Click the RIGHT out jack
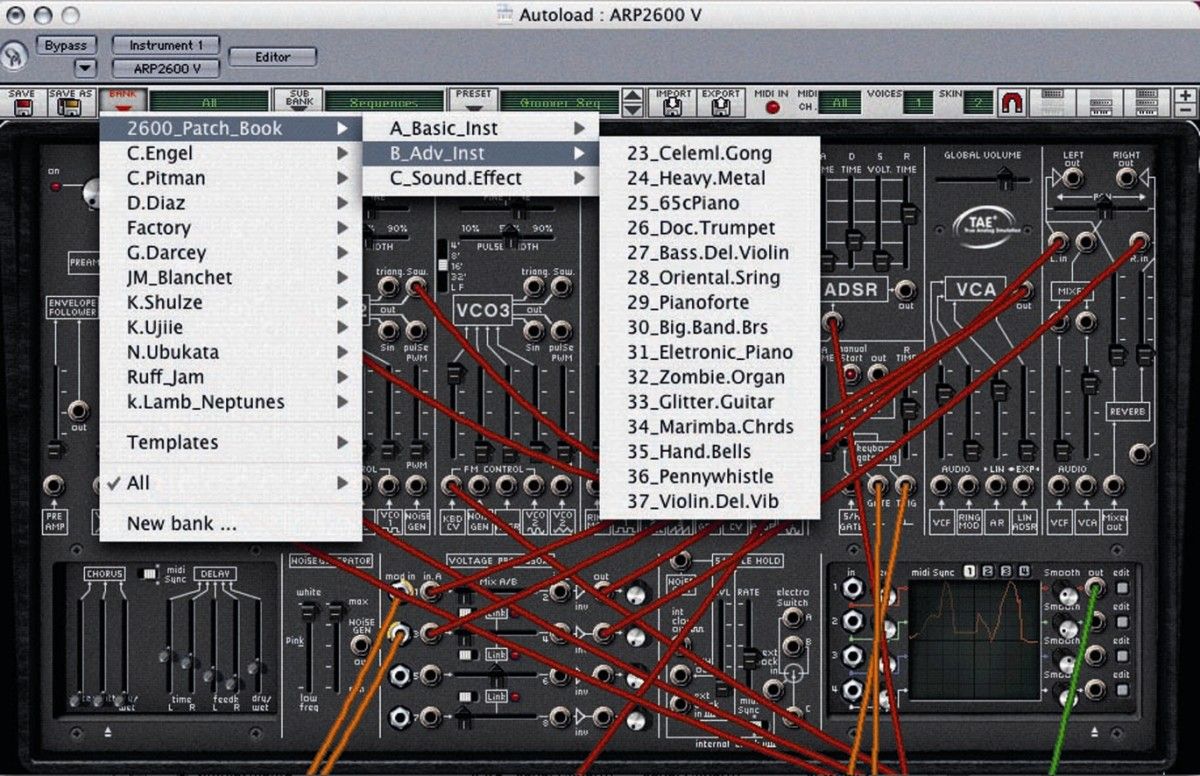The width and height of the screenshot is (1200, 776). click(x=1126, y=178)
